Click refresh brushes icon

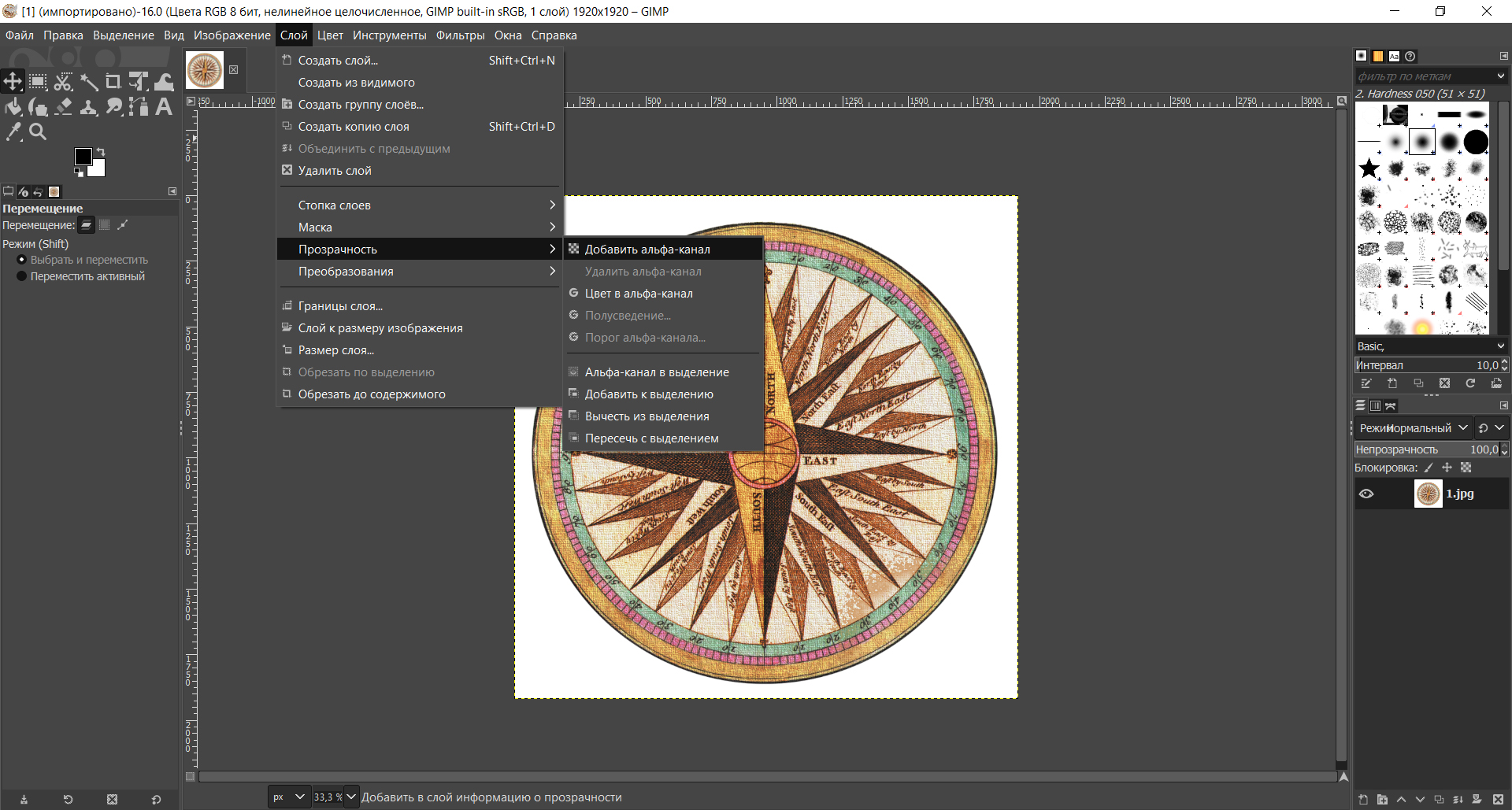point(1470,383)
